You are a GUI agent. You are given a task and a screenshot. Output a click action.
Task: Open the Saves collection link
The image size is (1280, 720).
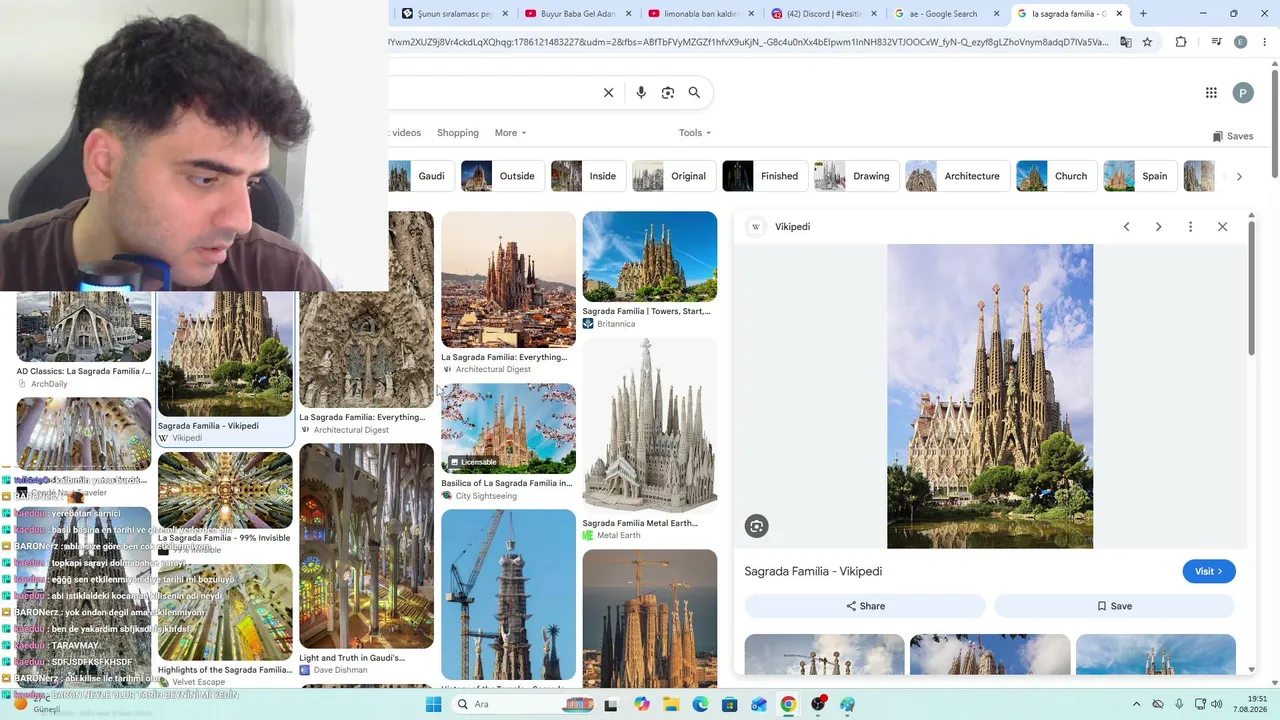pos(1233,136)
